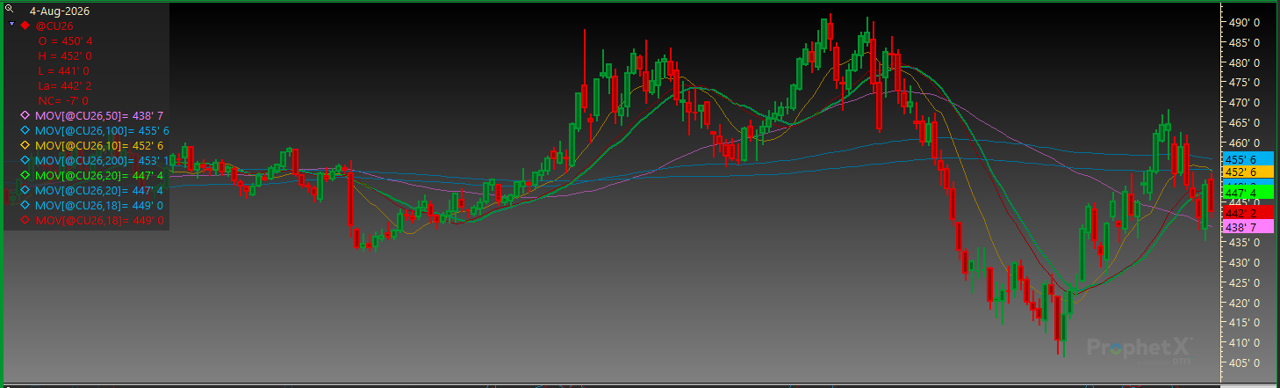
Task: Click the orange 452' 6 price tag
Action: point(1248,172)
